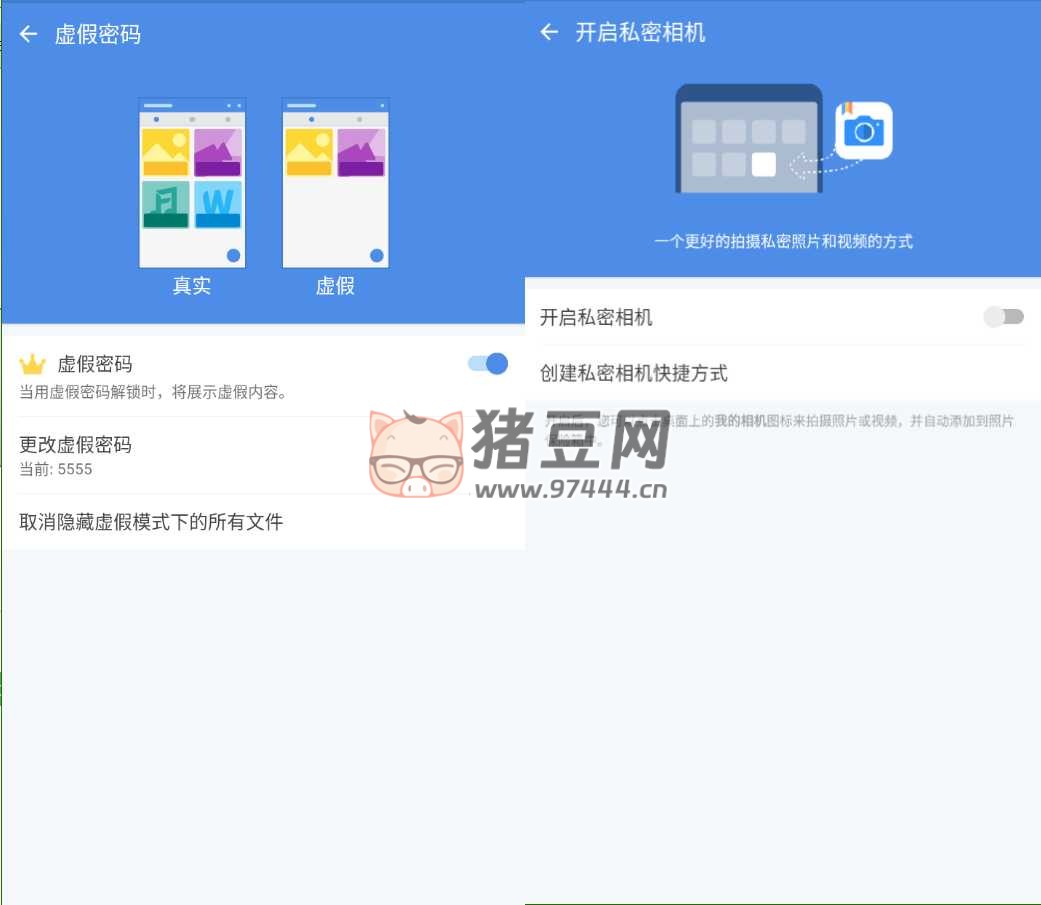The width and height of the screenshot is (1041, 905).
Task: Click white highlighted tile in tablet illustration
Action: click(763, 164)
